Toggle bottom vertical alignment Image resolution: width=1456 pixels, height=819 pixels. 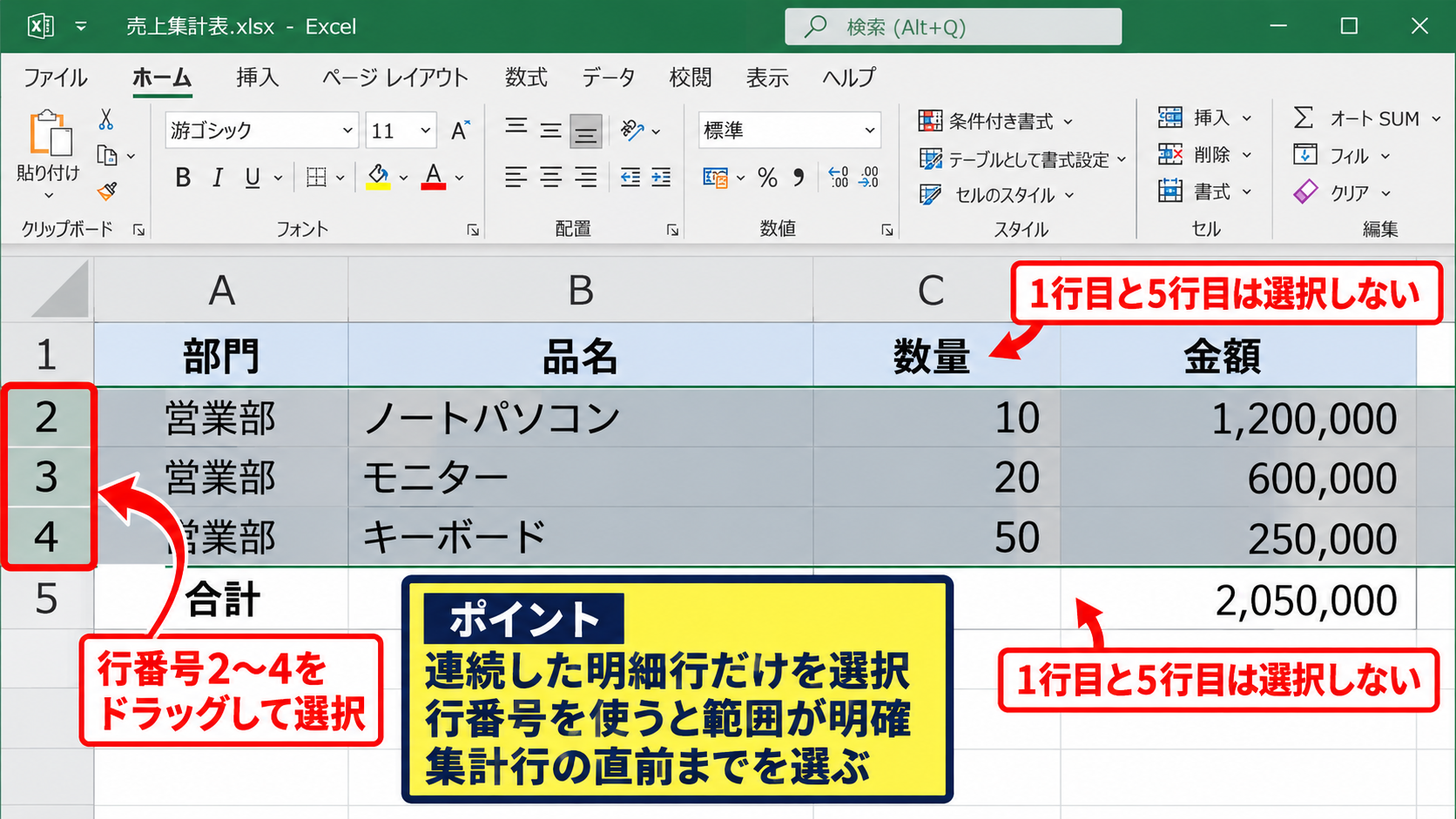pos(586,131)
